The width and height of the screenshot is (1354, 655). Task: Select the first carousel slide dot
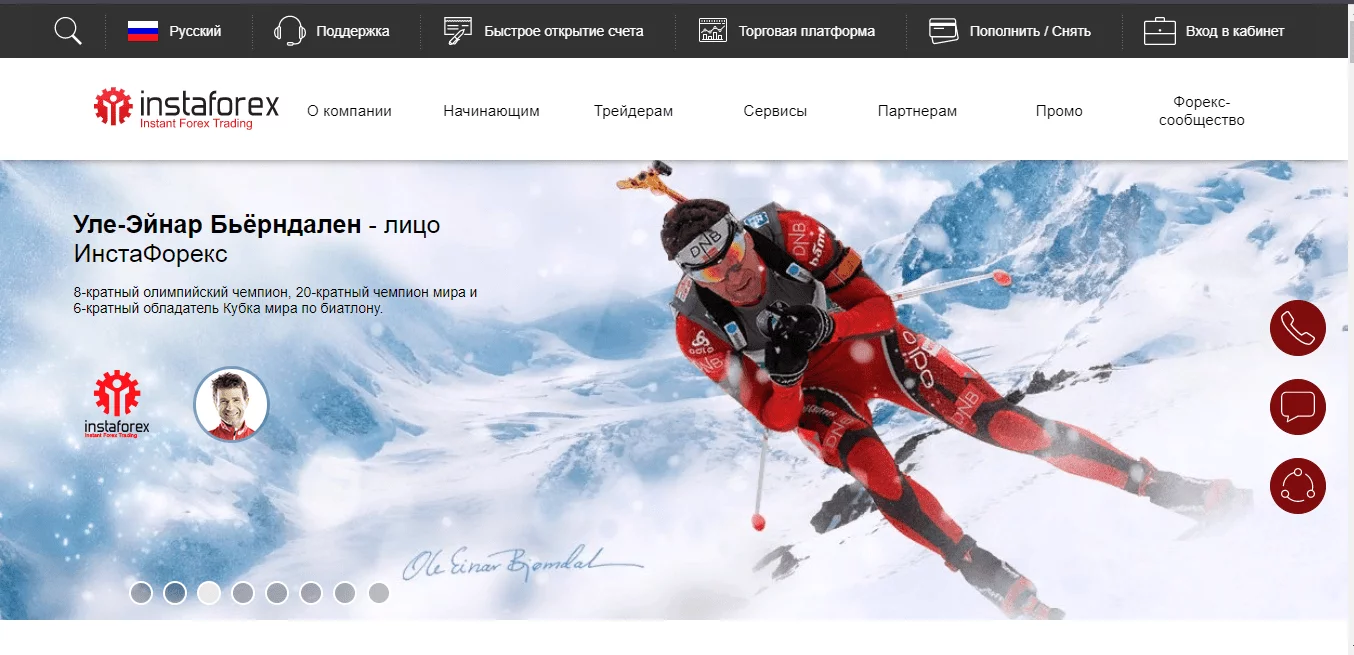[141, 593]
